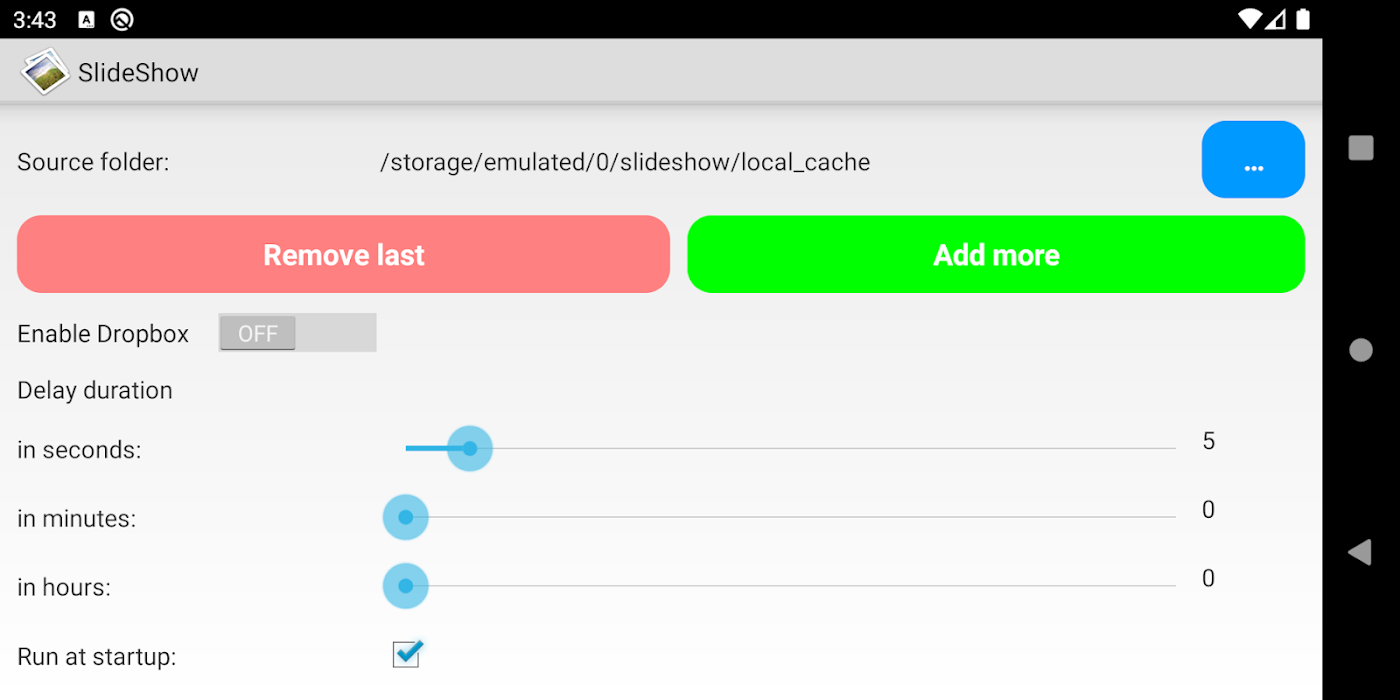Tap the keyboard 'A' notification icon
The height and width of the screenshot is (700, 1400).
87,20
